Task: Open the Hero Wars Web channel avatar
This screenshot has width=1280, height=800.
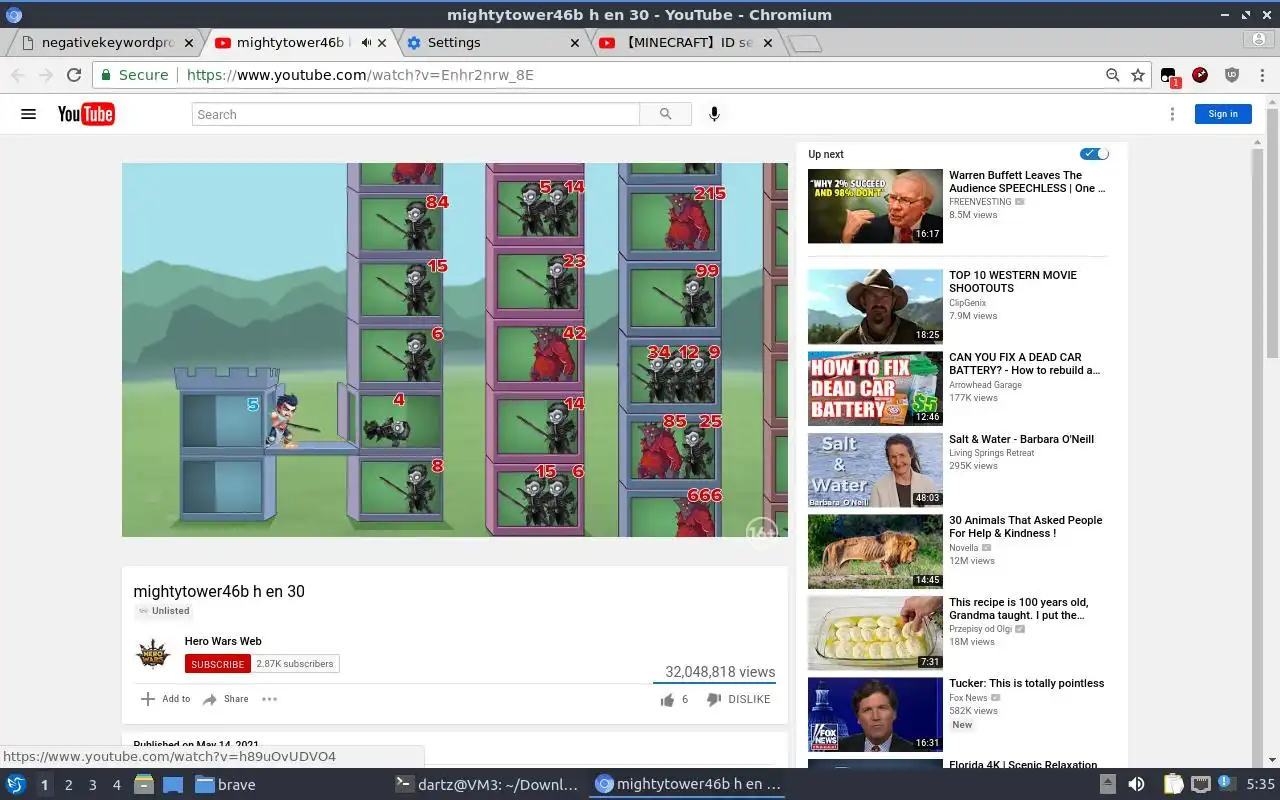Action: pyautogui.click(x=152, y=655)
